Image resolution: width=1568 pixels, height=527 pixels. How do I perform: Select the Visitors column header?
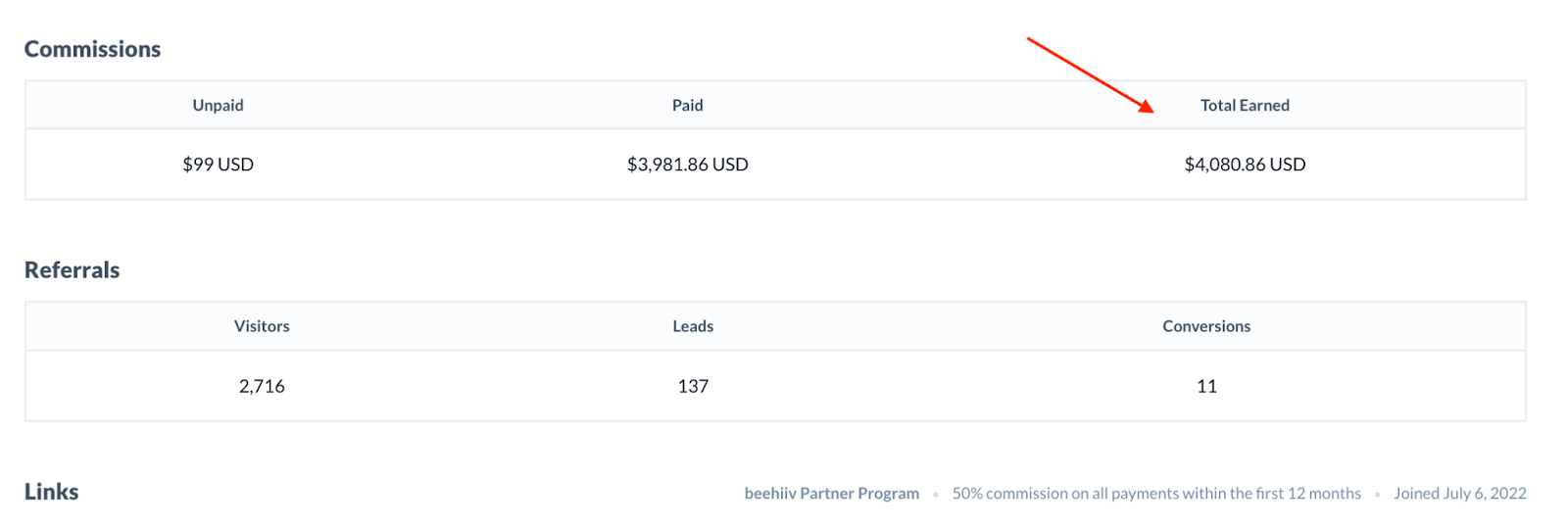point(262,326)
